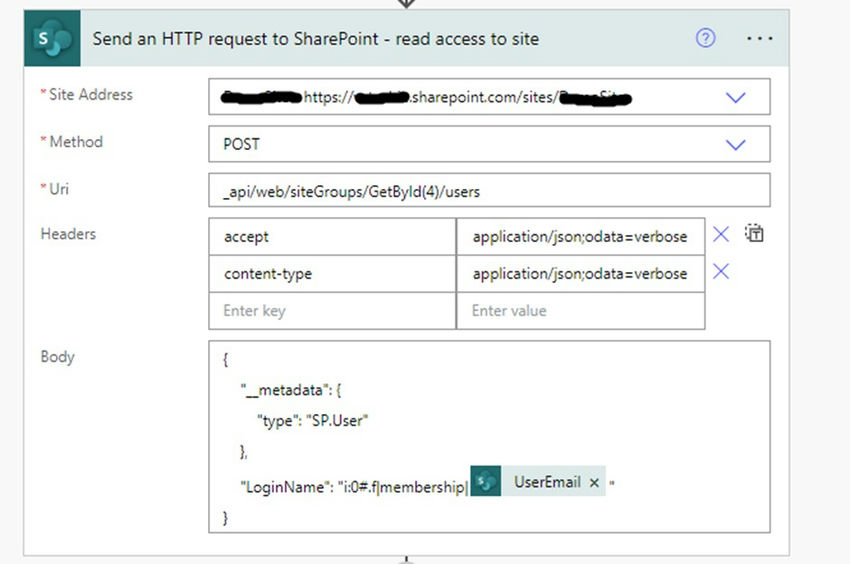Viewport: 850px width, 564px height.
Task: Delete the accept header row
Action: [720, 234]
